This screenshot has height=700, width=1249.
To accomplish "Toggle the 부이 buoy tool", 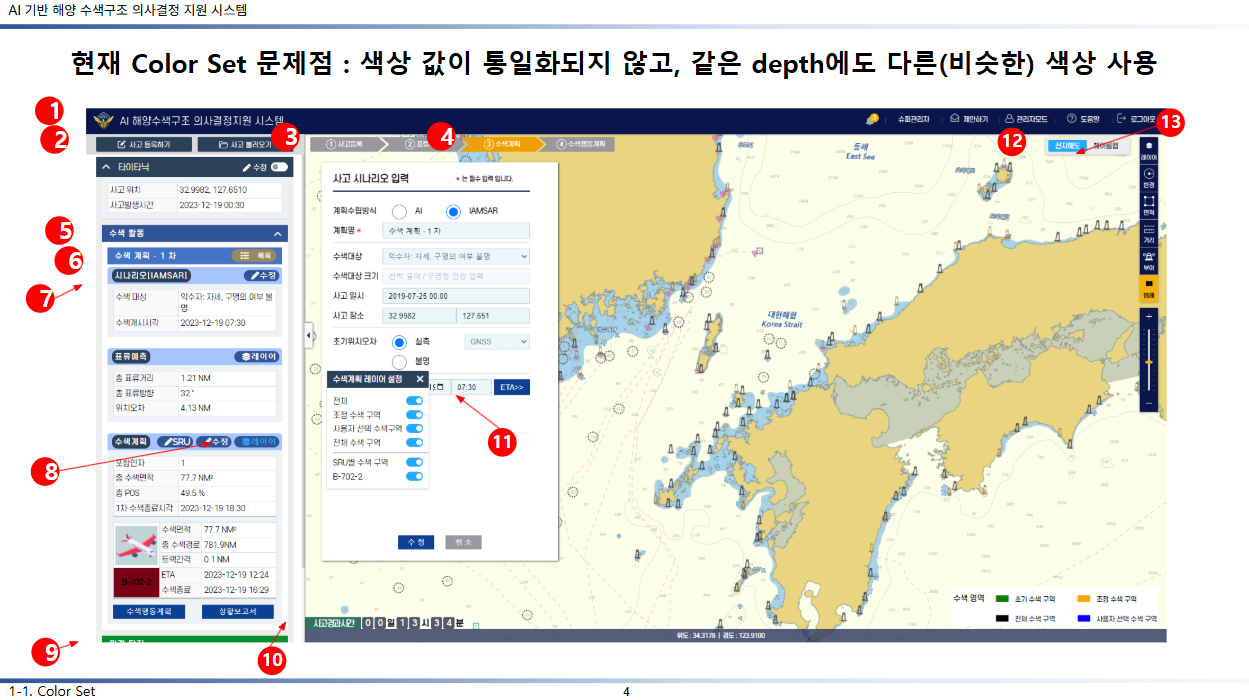I will point(1149,261).
